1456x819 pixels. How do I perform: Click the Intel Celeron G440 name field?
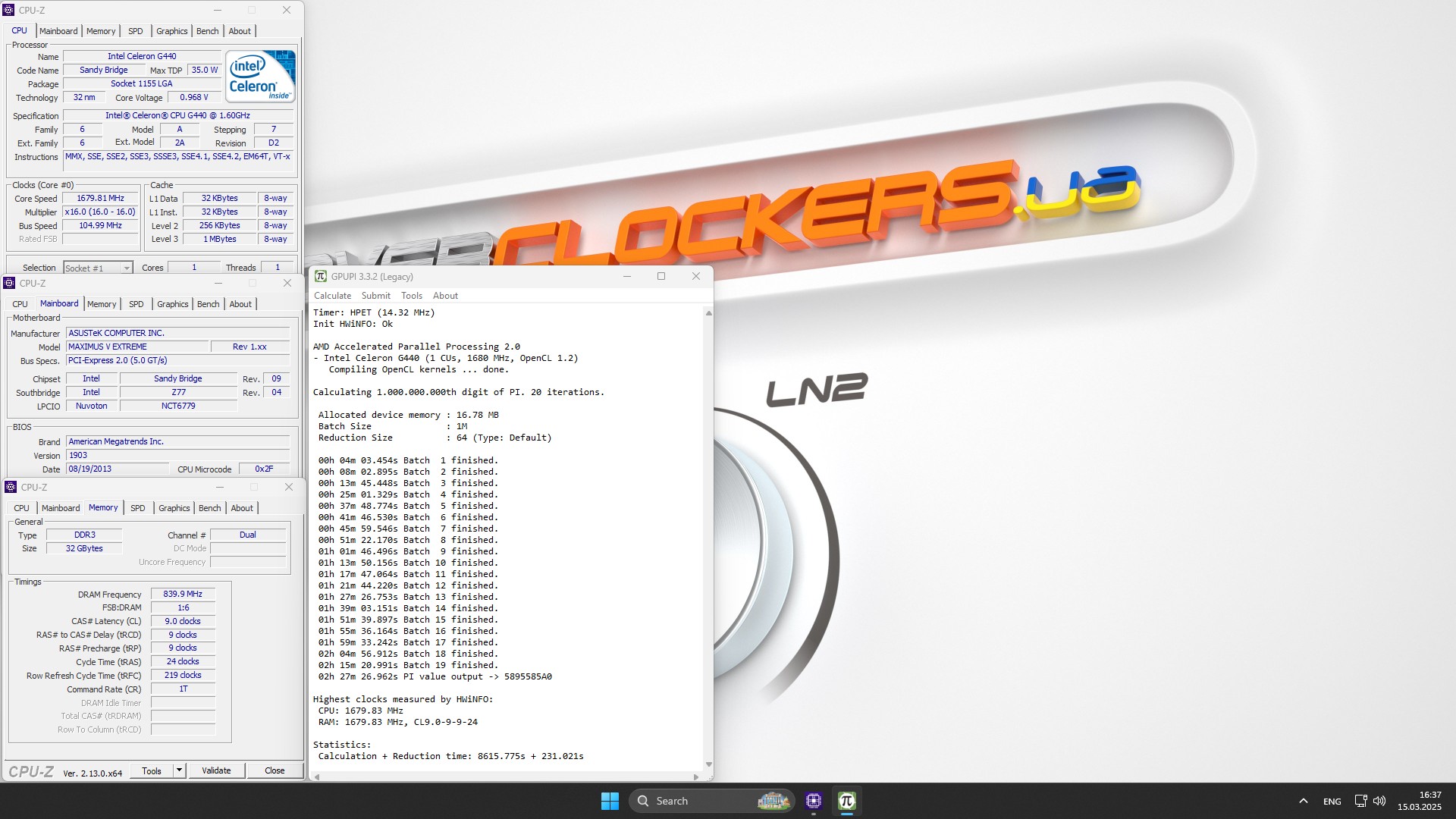(x=142, y=56)
